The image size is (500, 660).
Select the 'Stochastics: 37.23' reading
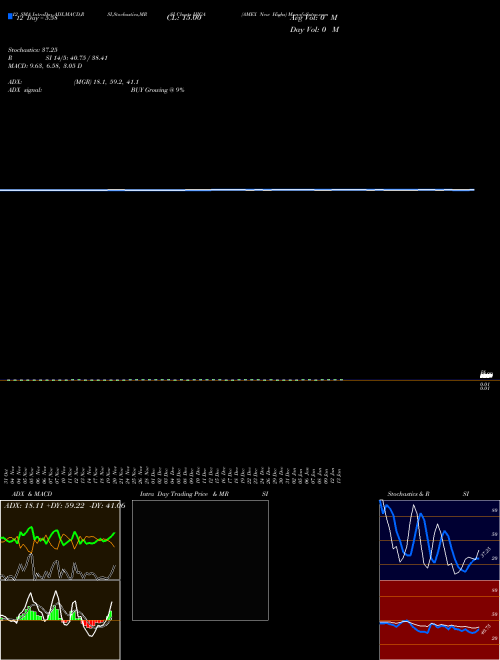click(32, 50)
